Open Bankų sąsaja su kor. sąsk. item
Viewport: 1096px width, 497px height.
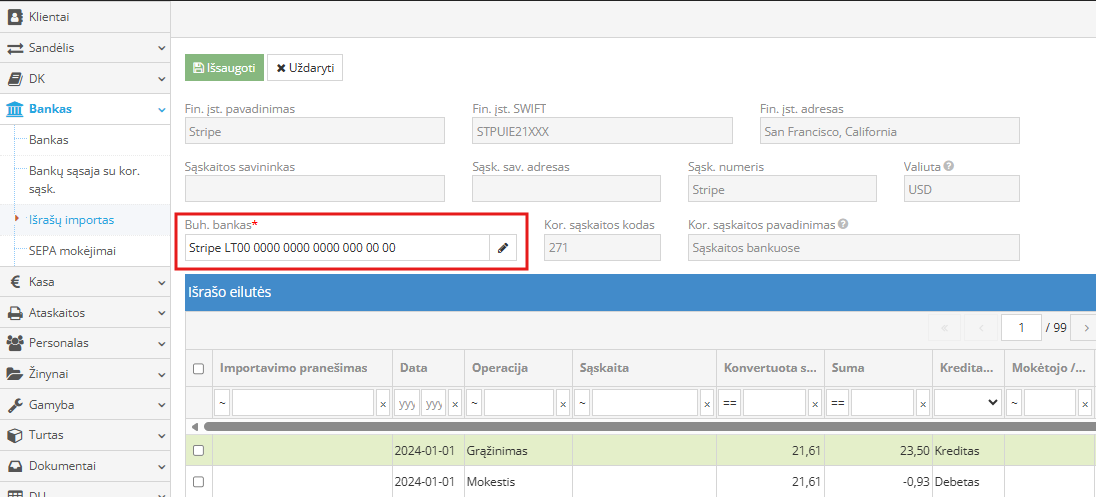tap(84, 179)
